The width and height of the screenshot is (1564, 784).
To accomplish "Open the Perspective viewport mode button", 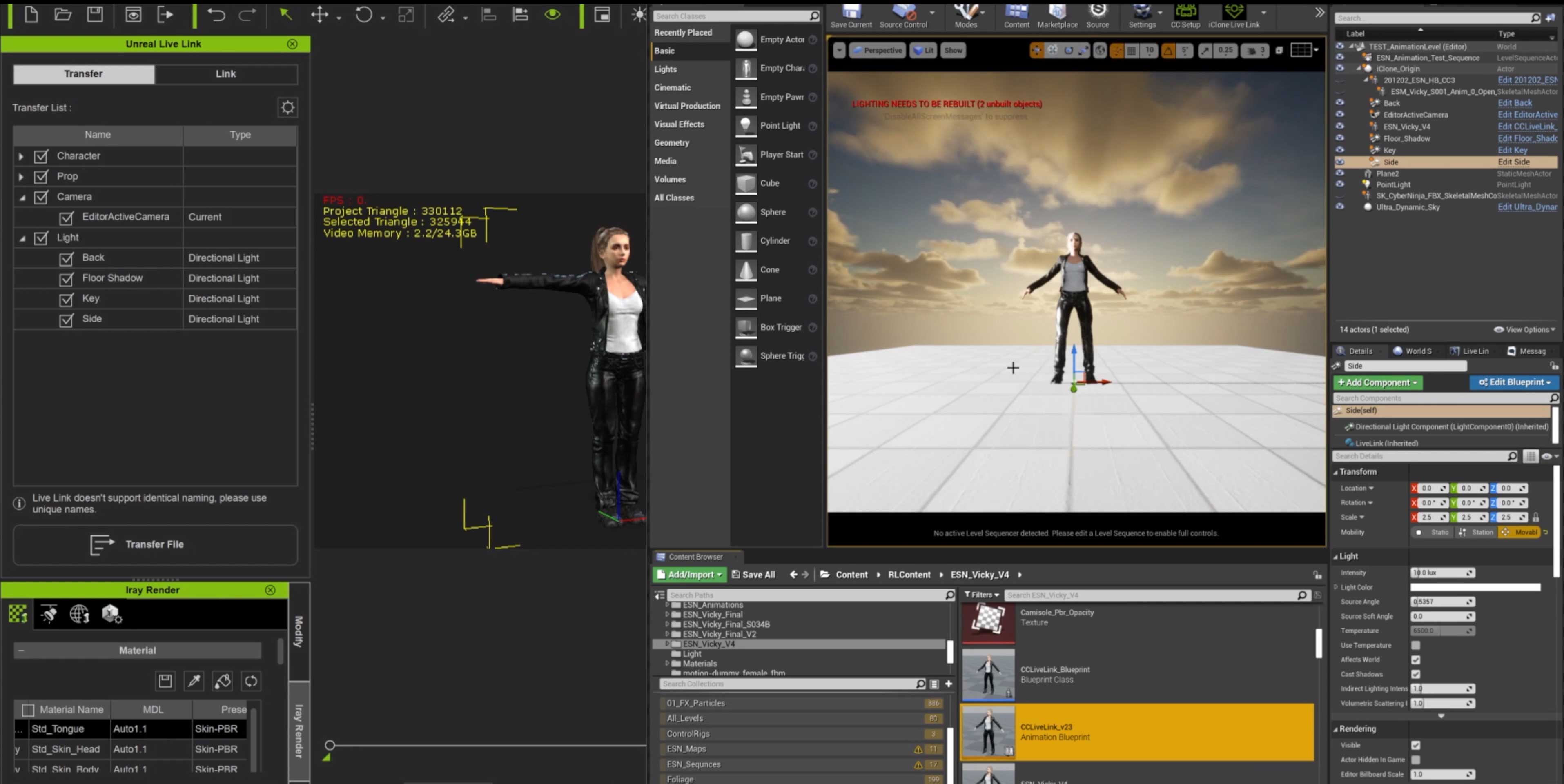I will (x=877, y=50).
